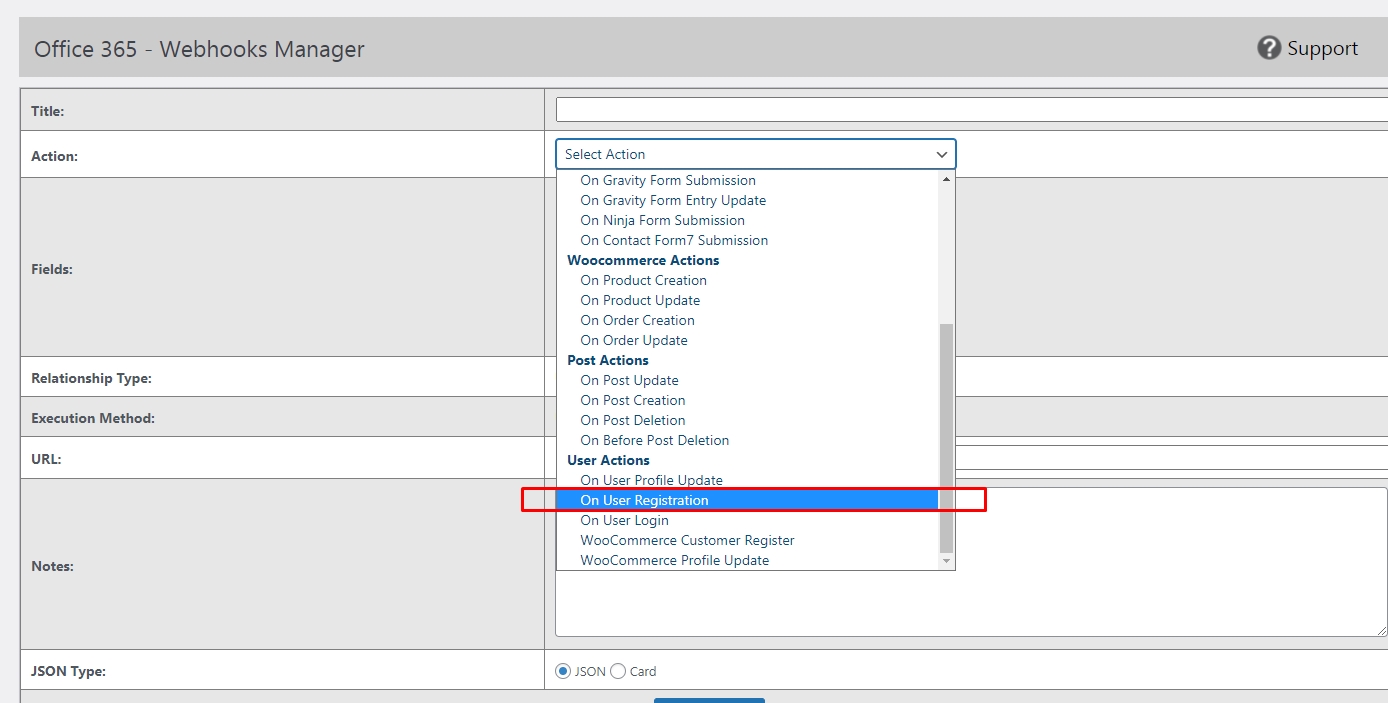Image resolution: width=1388 pixels, height=703 pixels.
Task: Click the Relationship Type label
Action: (x=91, y=378)
